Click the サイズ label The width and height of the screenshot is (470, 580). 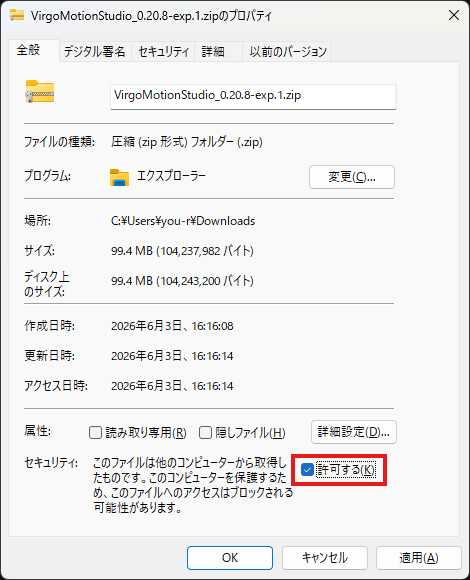pos(39,251)
